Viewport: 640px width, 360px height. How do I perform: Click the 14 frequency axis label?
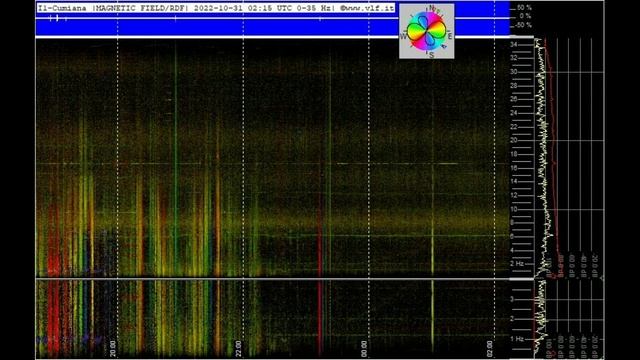point(513,181)
